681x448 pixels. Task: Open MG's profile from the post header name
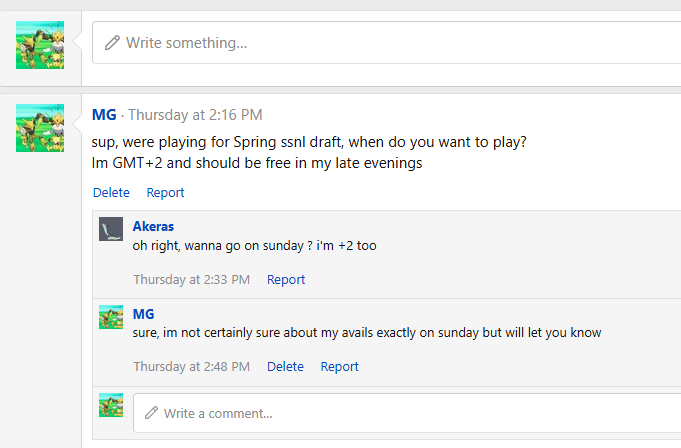(104, 115)
